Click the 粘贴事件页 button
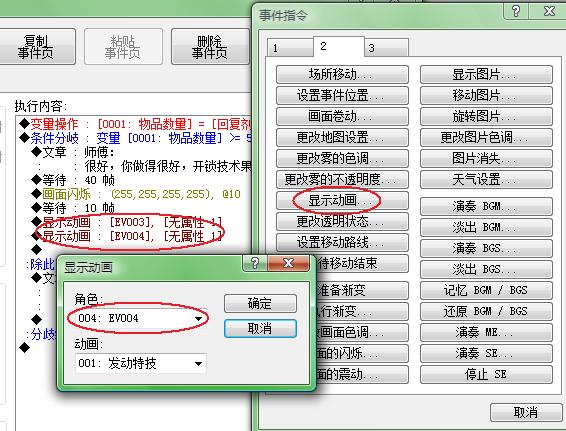Viewport: 566px width, 431px height. tap(123, 47)
